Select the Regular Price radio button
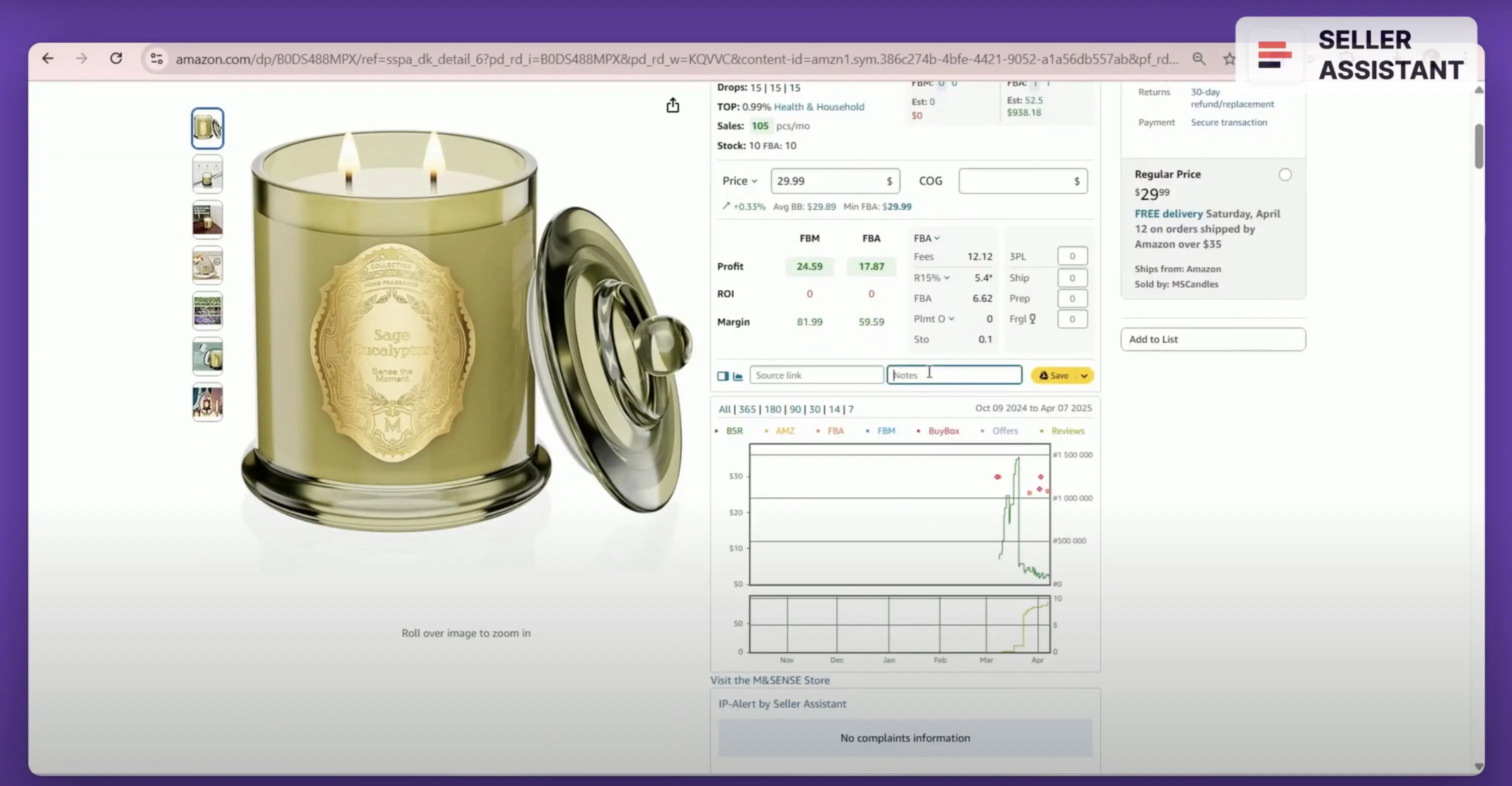Image resolution: width=1512 pixels, height=786 pixels. pos(1285,175)
